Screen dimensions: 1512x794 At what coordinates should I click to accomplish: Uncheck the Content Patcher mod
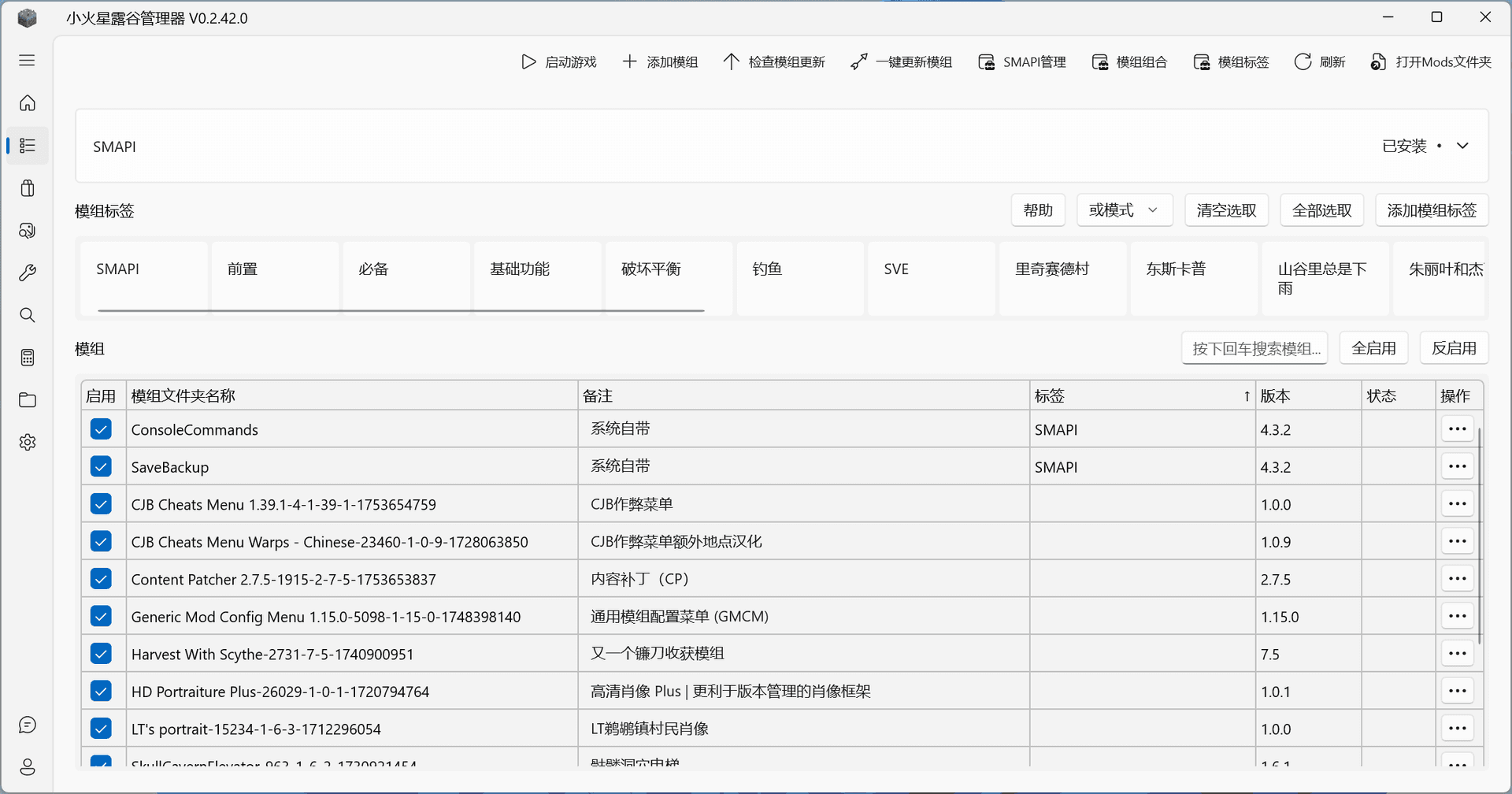101,579
